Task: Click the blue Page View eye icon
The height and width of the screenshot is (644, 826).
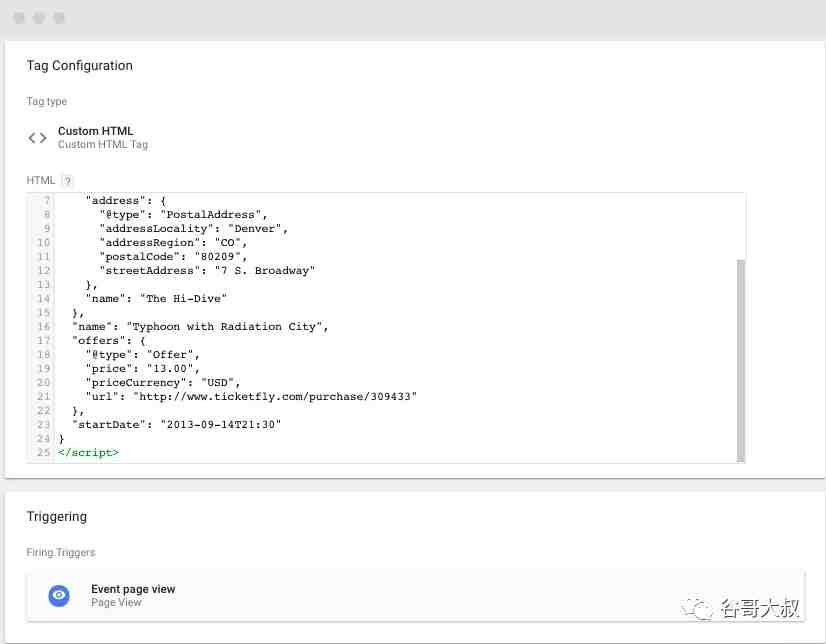Action: click(59, 596)
